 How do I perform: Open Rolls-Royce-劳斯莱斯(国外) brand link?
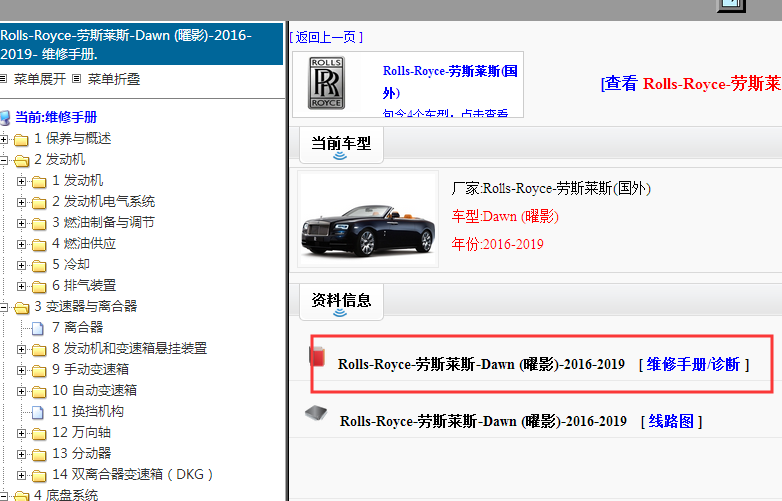pyautogui.click(x=450, y=82)
